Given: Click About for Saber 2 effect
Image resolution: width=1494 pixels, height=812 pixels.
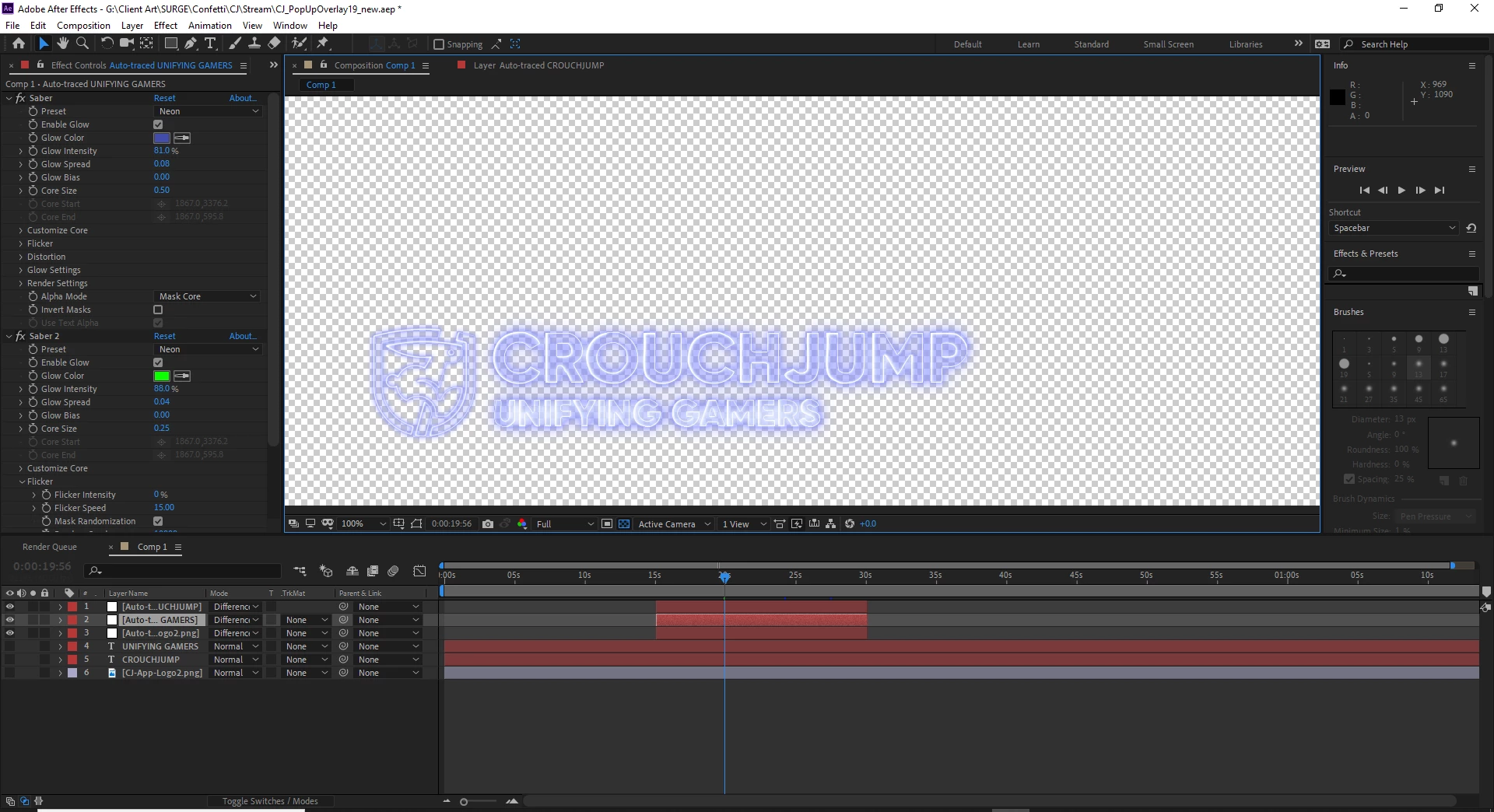Looking at the screenshot, I should [x=243, y=336].
